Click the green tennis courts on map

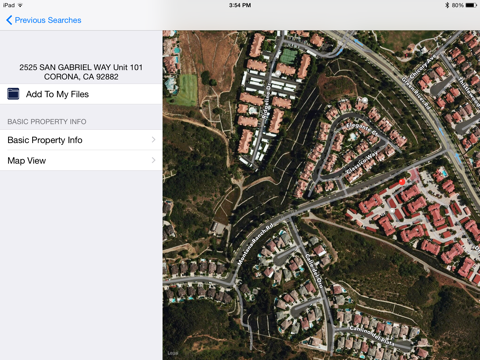pyautogui.click(x=288, y=56)
